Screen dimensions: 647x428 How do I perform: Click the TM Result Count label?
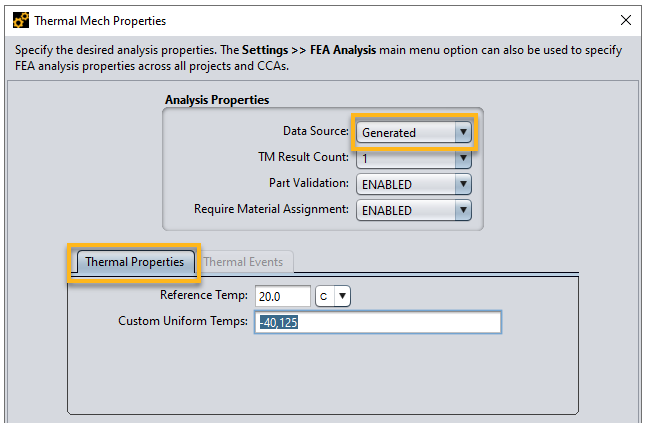pyautogui.click(x=303, y=157)
